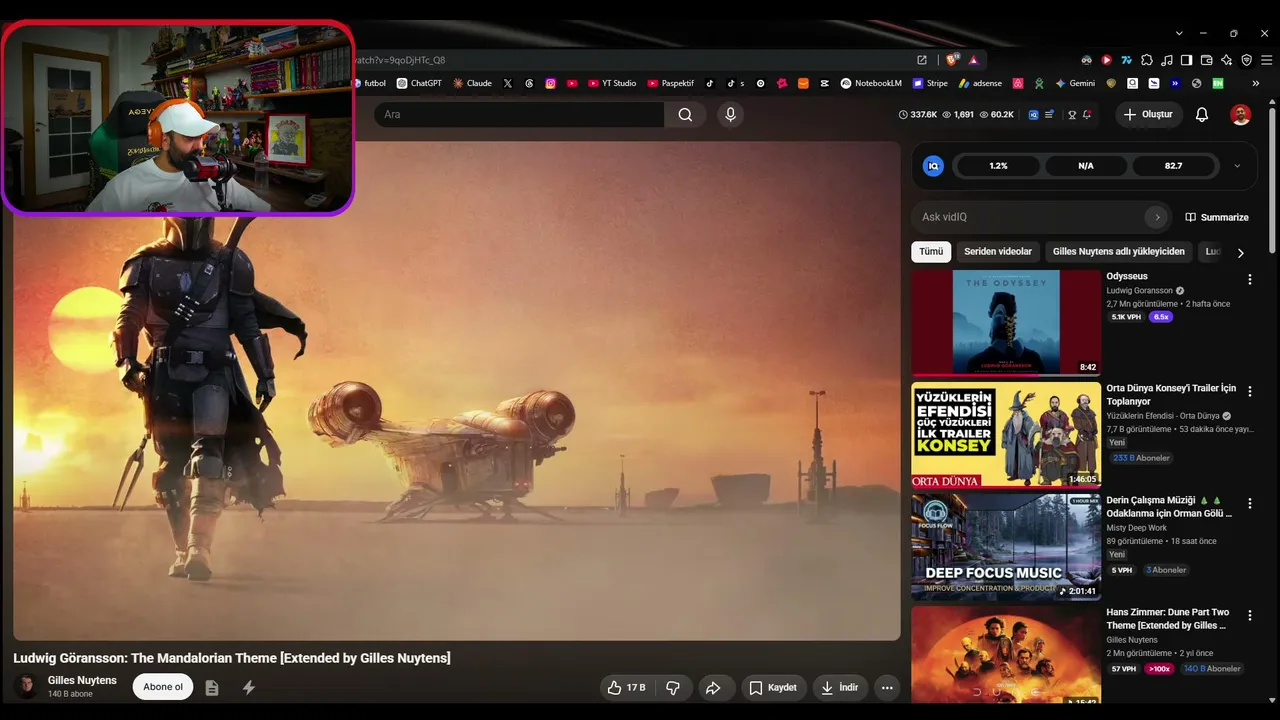Screen dimensions: 1280x720
Task: Open options for Derin Çalışma Müziği video
Action: click(x=1249, y=504)
